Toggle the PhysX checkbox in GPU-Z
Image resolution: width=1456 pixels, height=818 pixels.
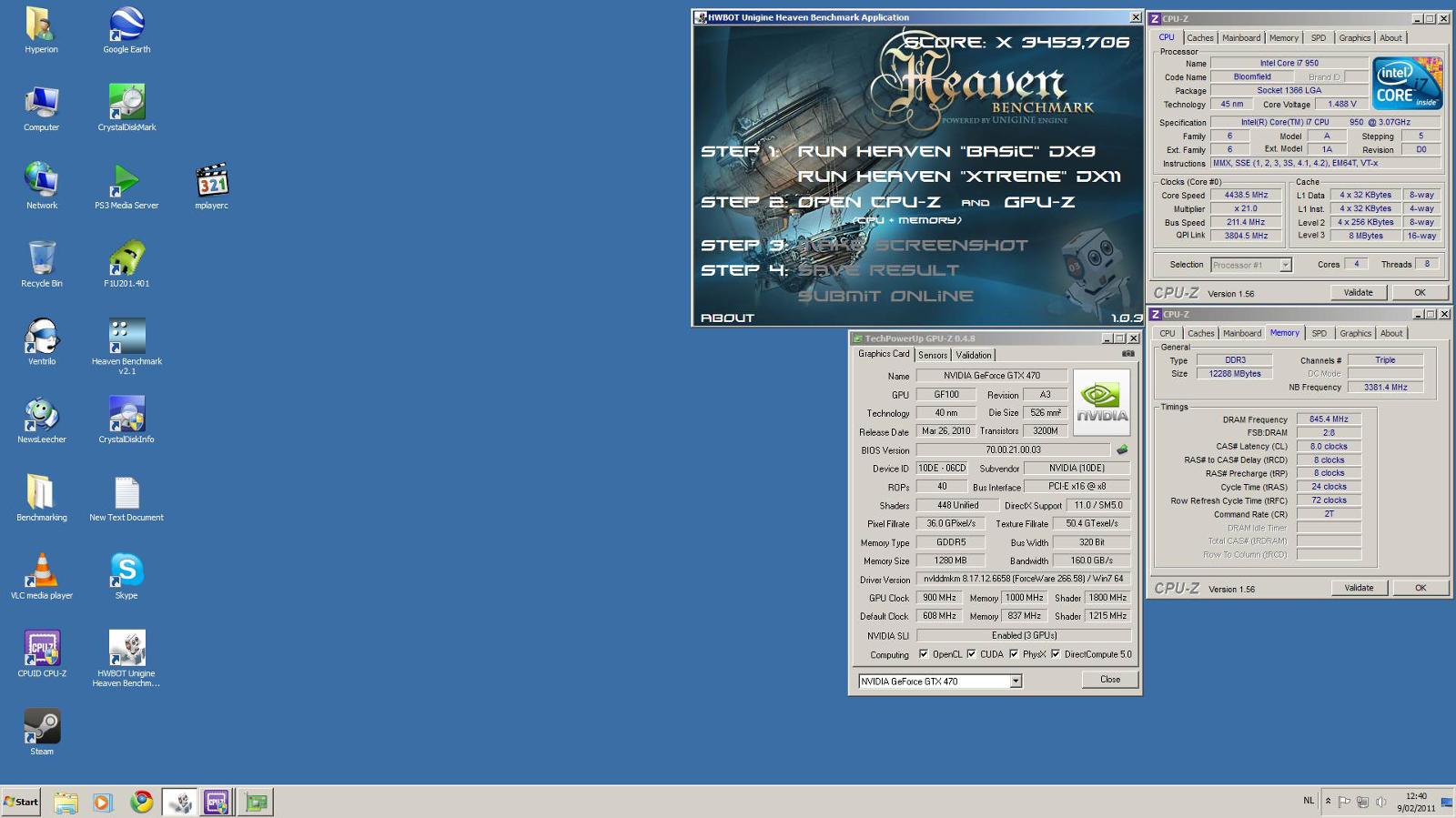click(x=1014, y=654)
